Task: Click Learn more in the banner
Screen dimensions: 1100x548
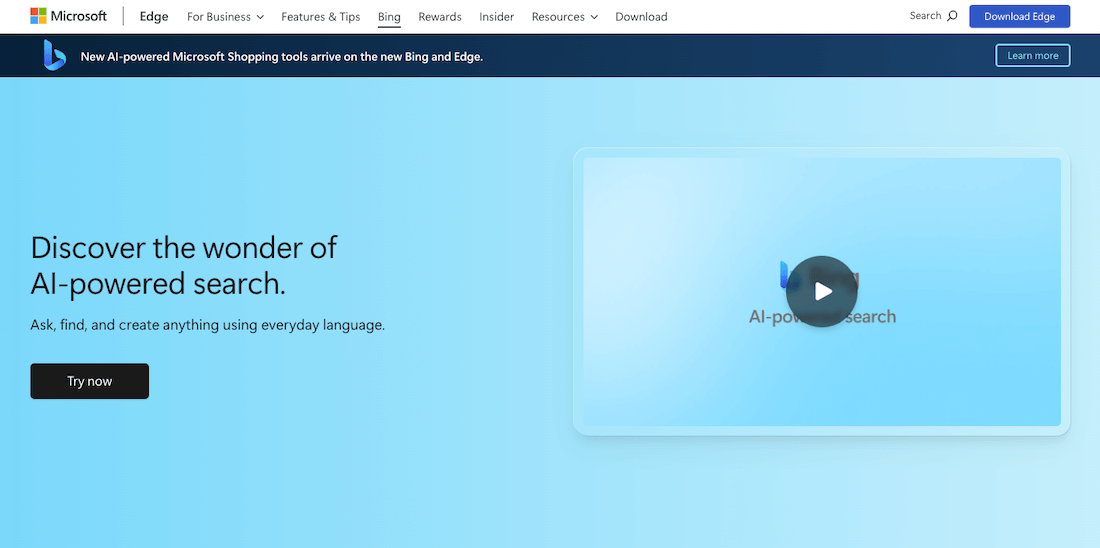Action: (1033, 55)
